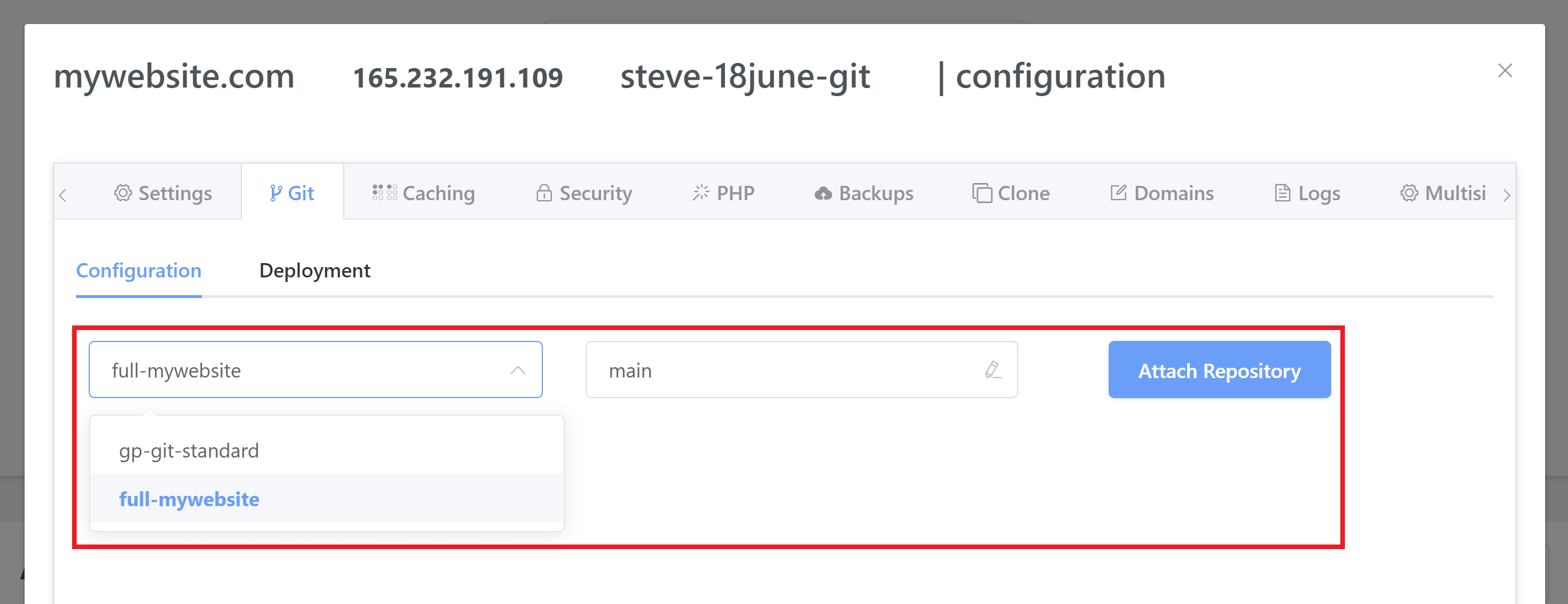Open the Configuration sub-tab
Image resolution: width=1568 pixels, height=604 pixels.
[139, 271]
